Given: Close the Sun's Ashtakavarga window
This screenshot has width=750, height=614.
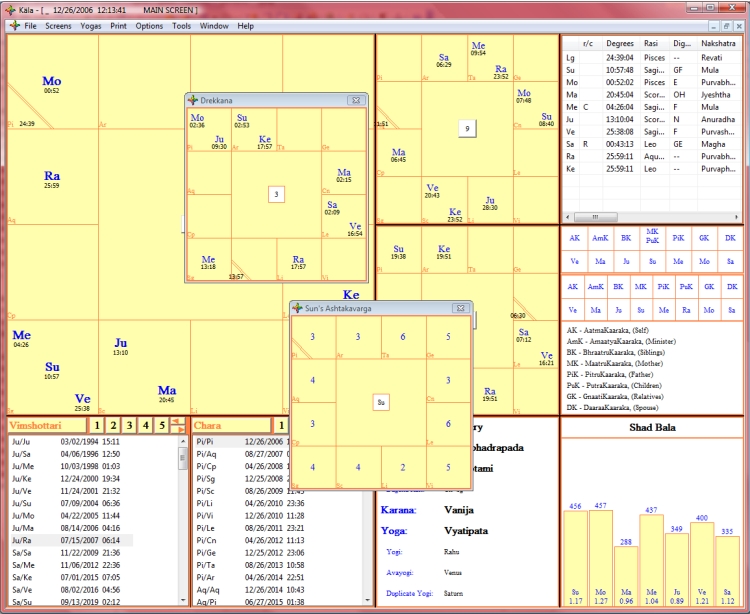Looking at the screenshot, I should point(461,308).
